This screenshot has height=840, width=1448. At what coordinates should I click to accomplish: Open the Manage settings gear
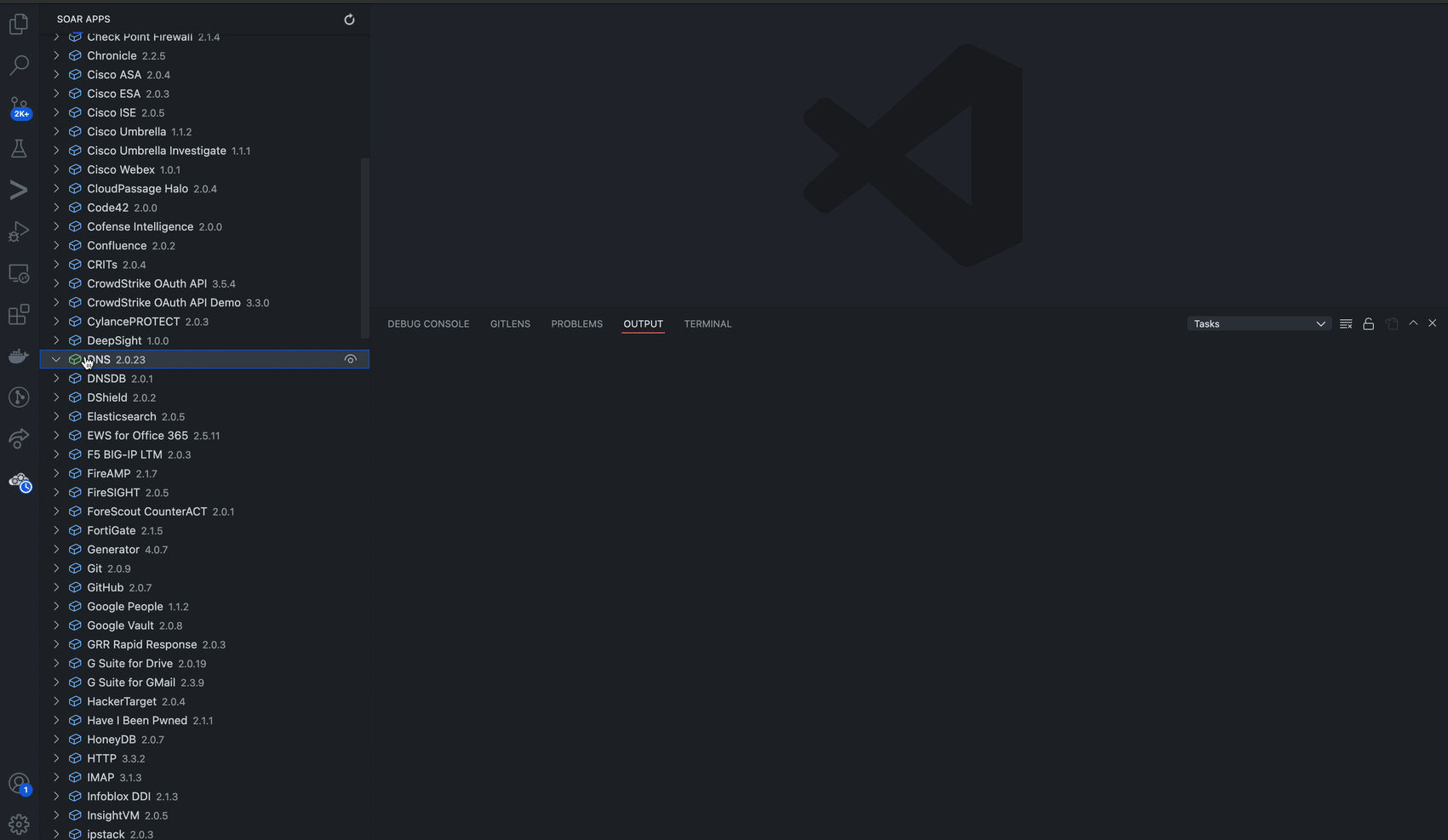[x=19, y=824]
